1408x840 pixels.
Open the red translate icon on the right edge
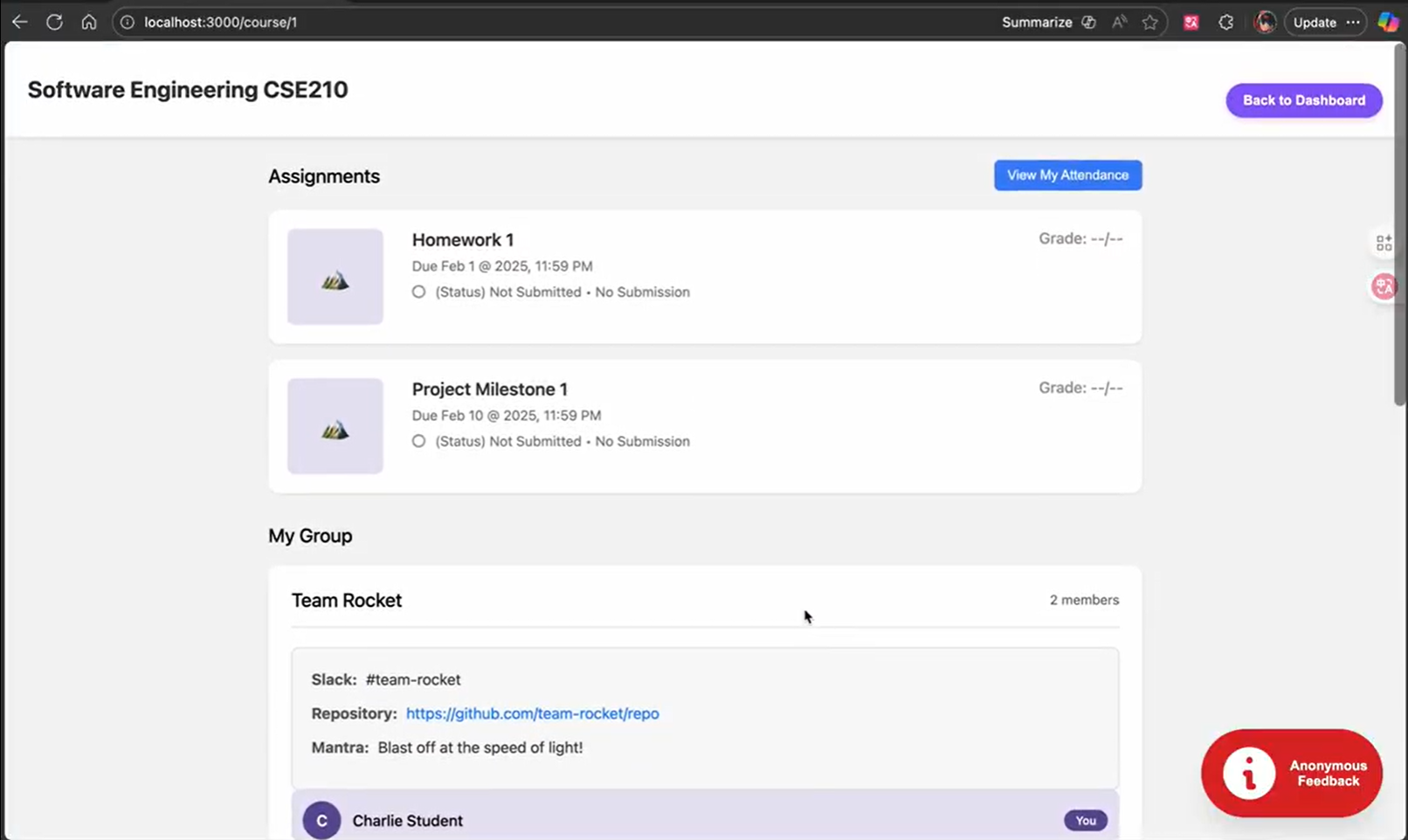(x=1384, y=286)
